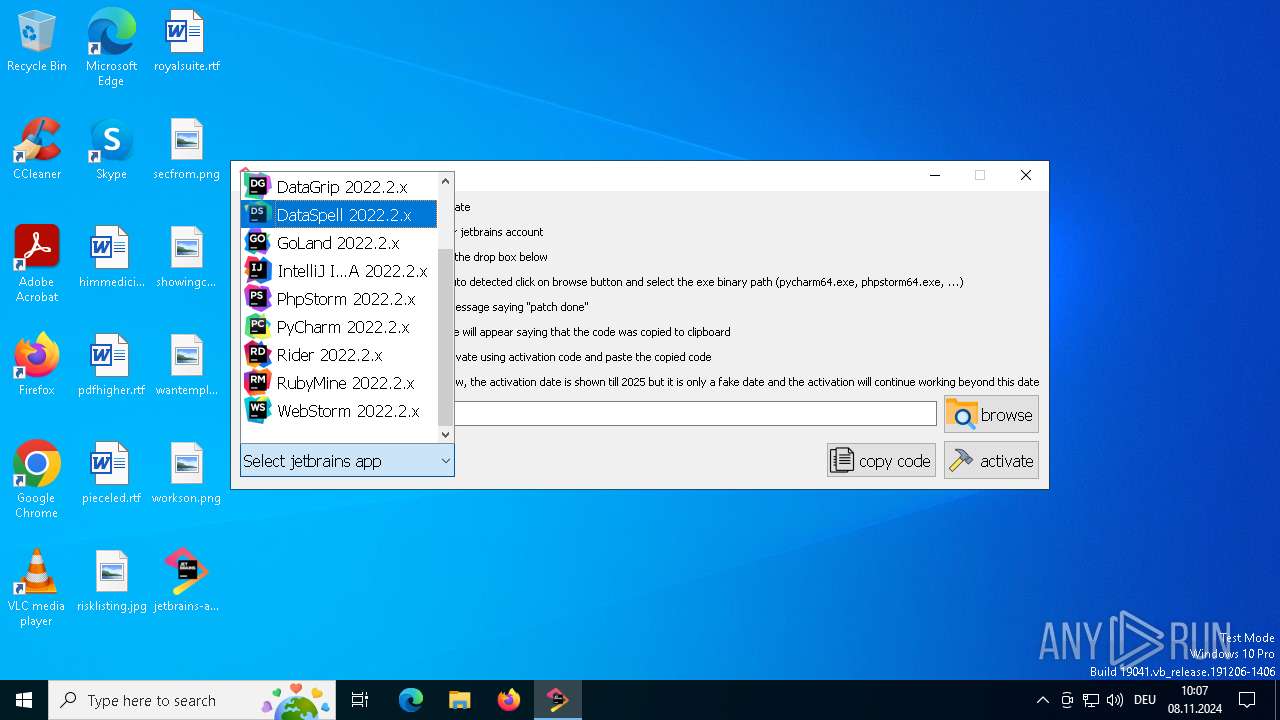This screenshot has height=720, width=1280.
Task: Open Edge from the taskbar
Action: point(411,700)
